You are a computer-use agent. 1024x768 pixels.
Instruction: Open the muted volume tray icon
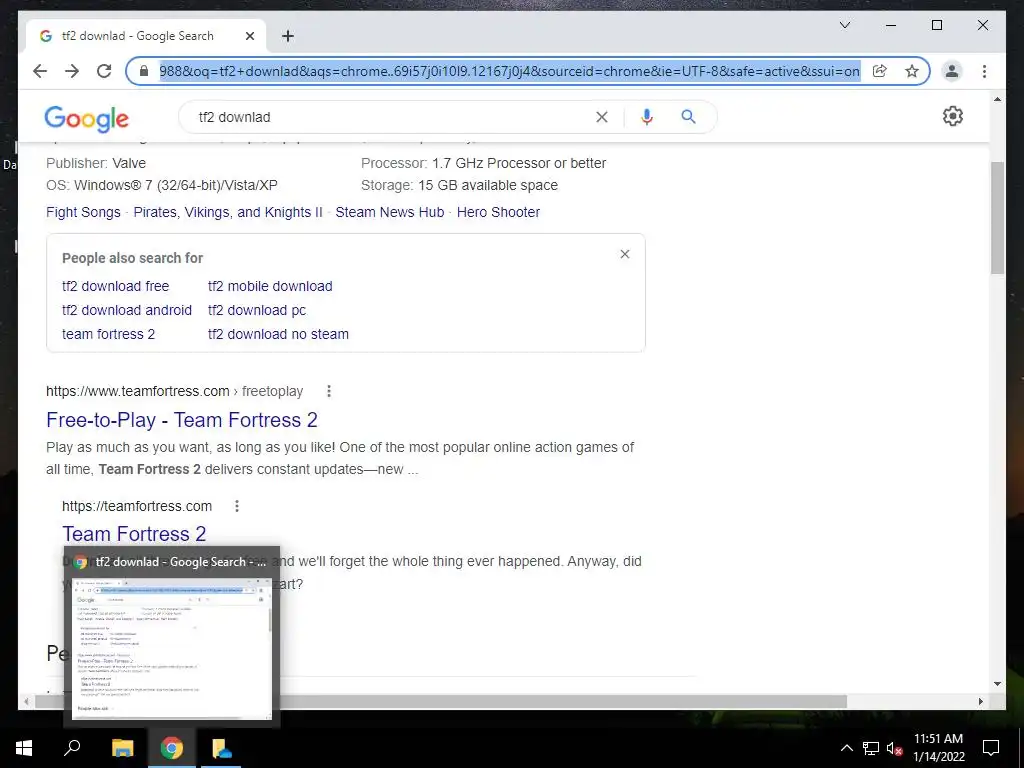coord(894,748)
